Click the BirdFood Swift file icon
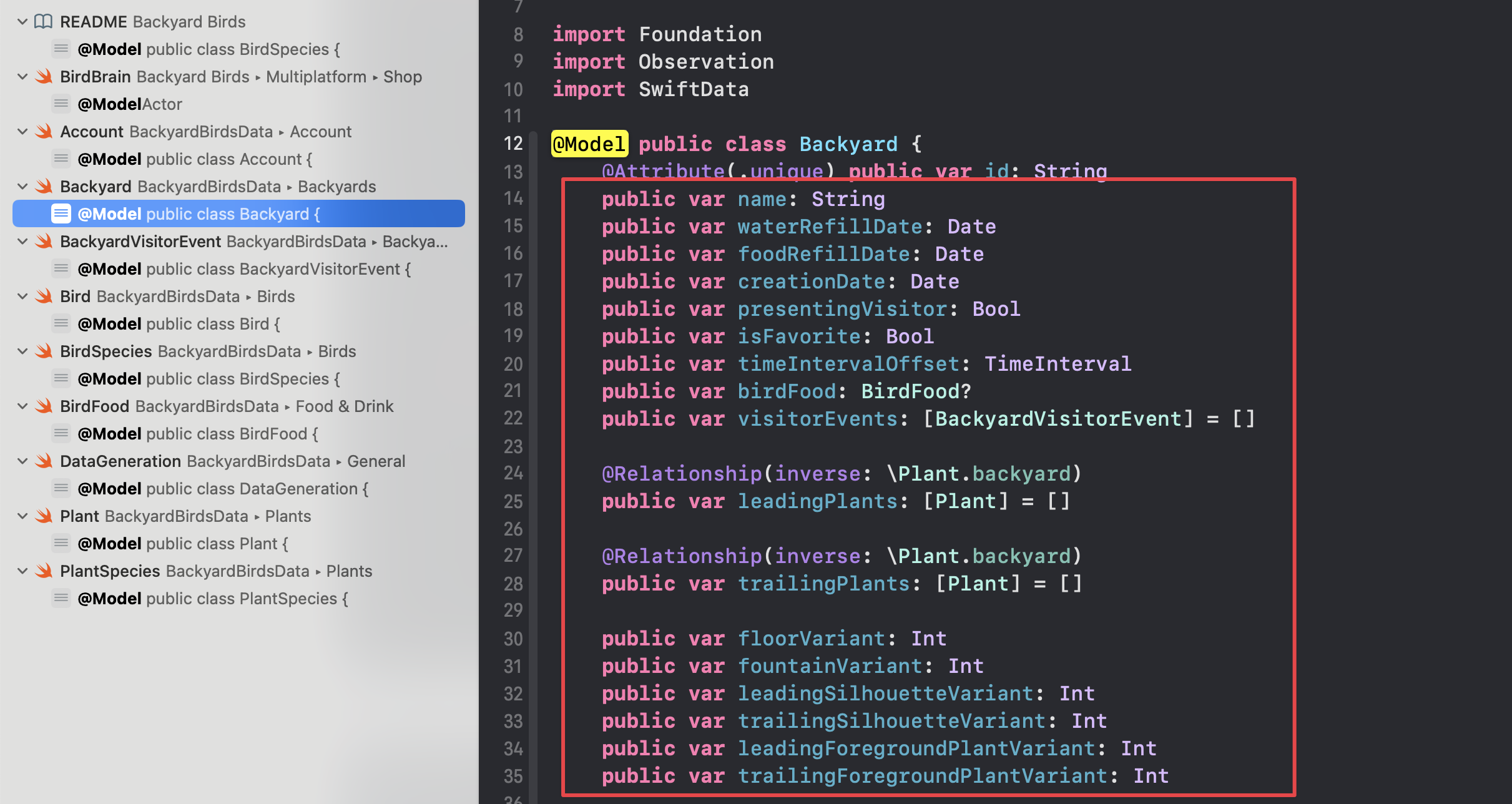The width and height of the screenshot is (1512, 804). [x=44, y=406]
